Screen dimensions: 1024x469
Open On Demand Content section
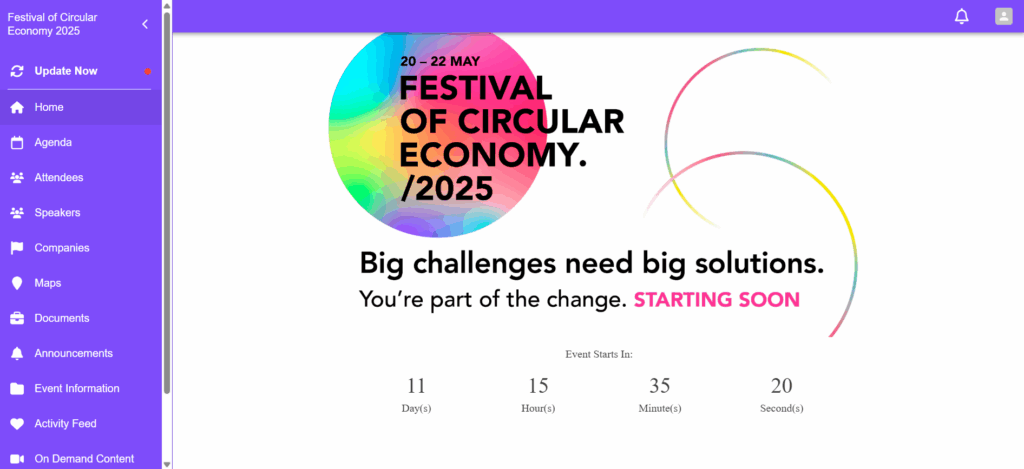tap(81, 459)
